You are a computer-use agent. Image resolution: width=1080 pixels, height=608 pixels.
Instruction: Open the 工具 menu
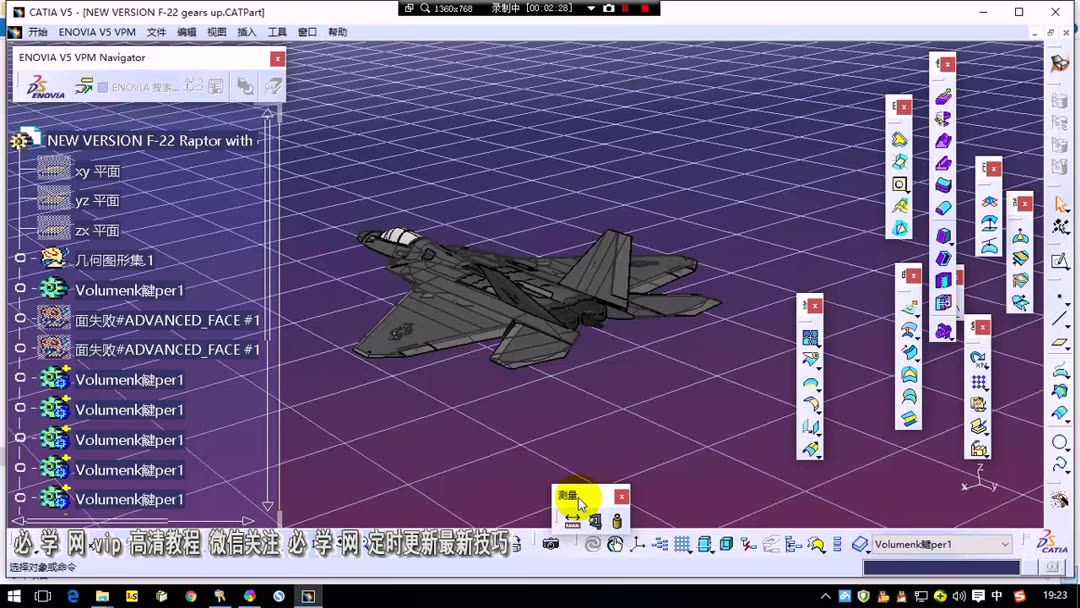pos(277,31)
